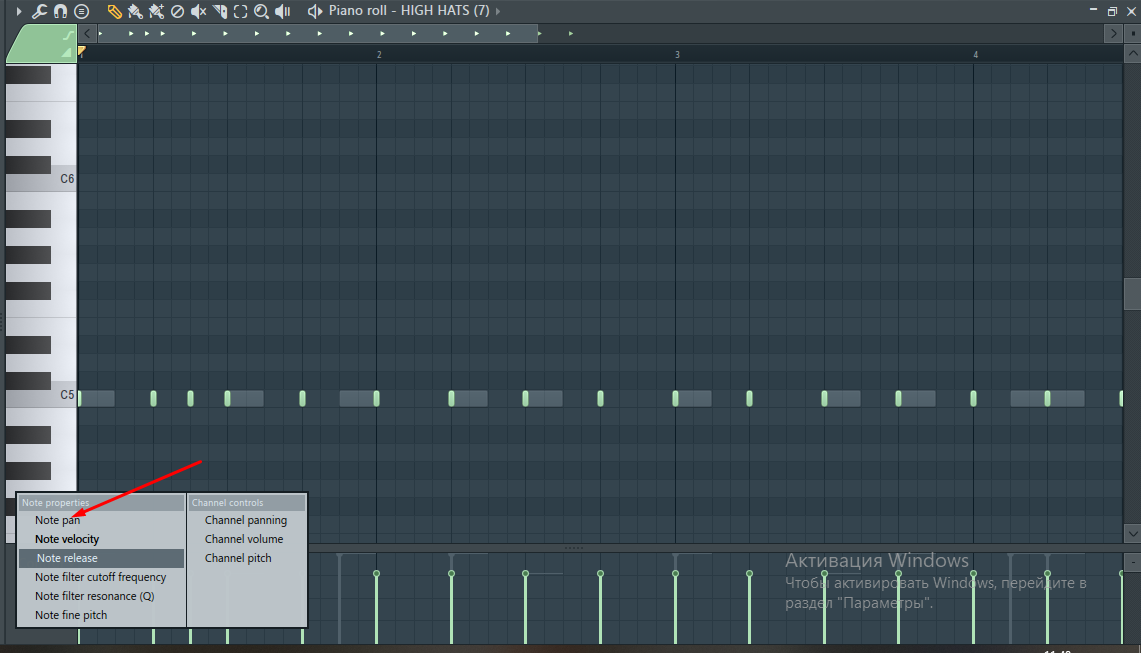Choose Channel panning from the menu

tap(247, 520)
